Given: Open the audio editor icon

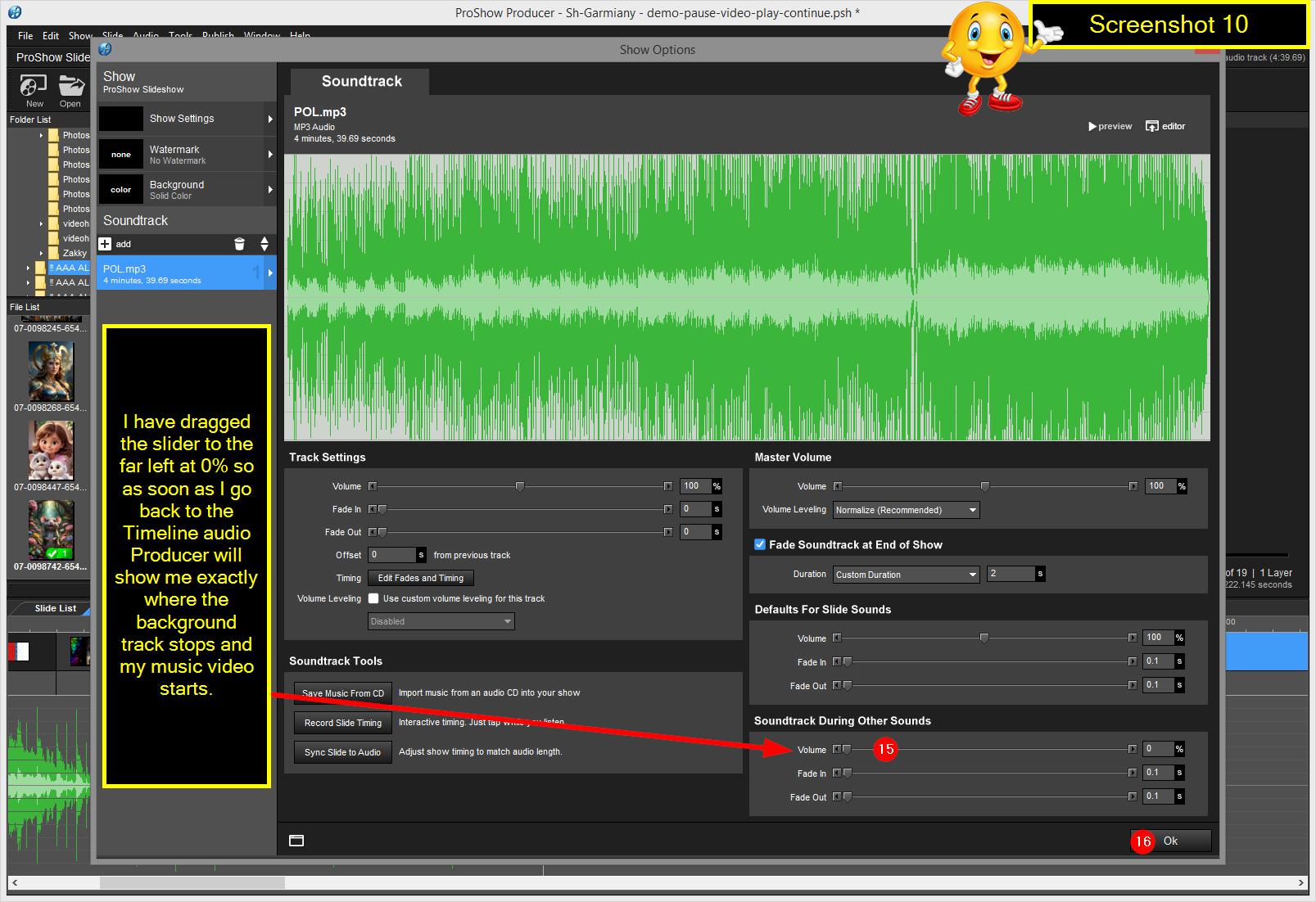Looking at the screenshot, I should point(1152,126).
